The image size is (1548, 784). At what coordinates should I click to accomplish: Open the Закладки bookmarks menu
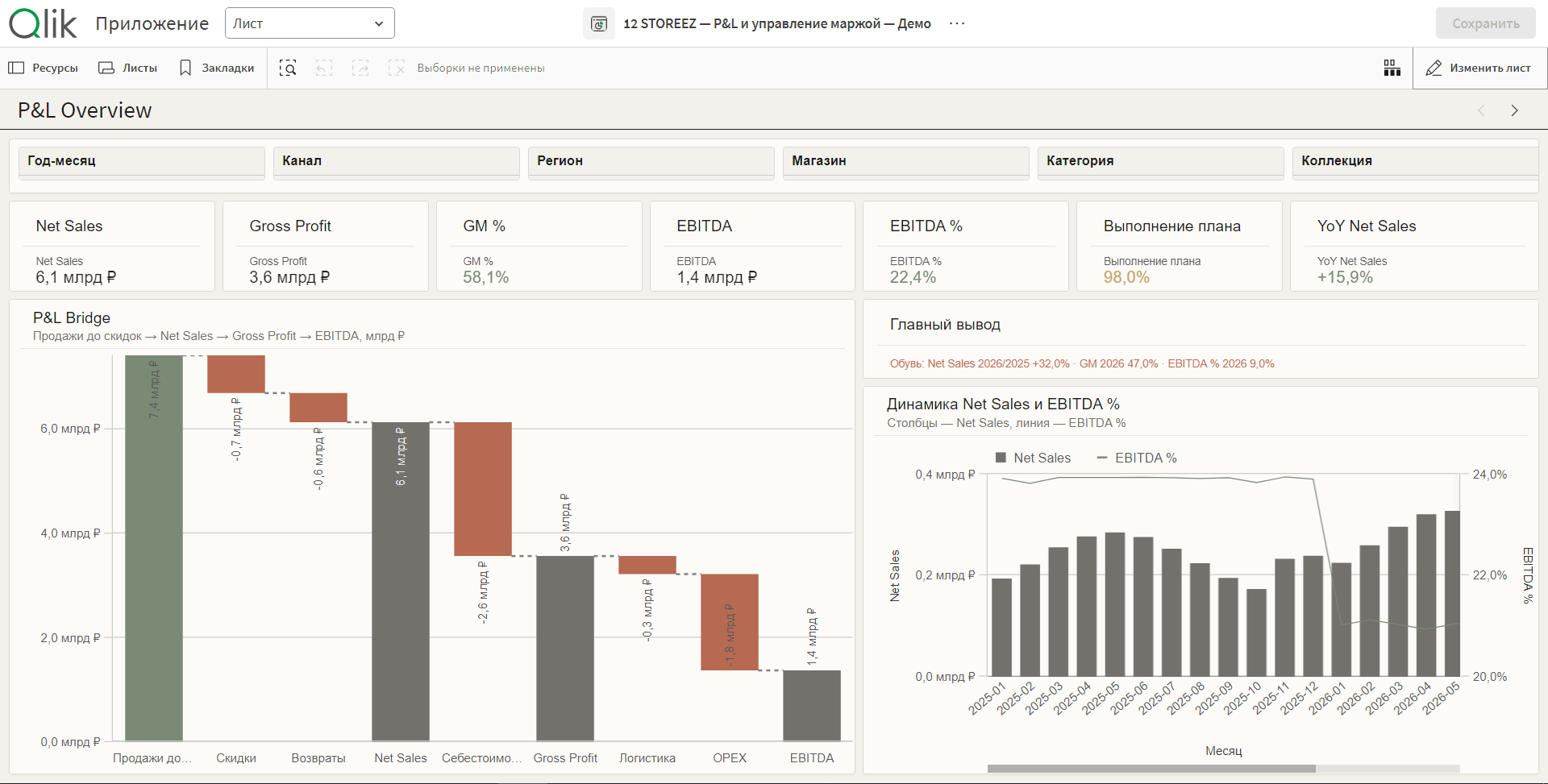tap(217, 68)
